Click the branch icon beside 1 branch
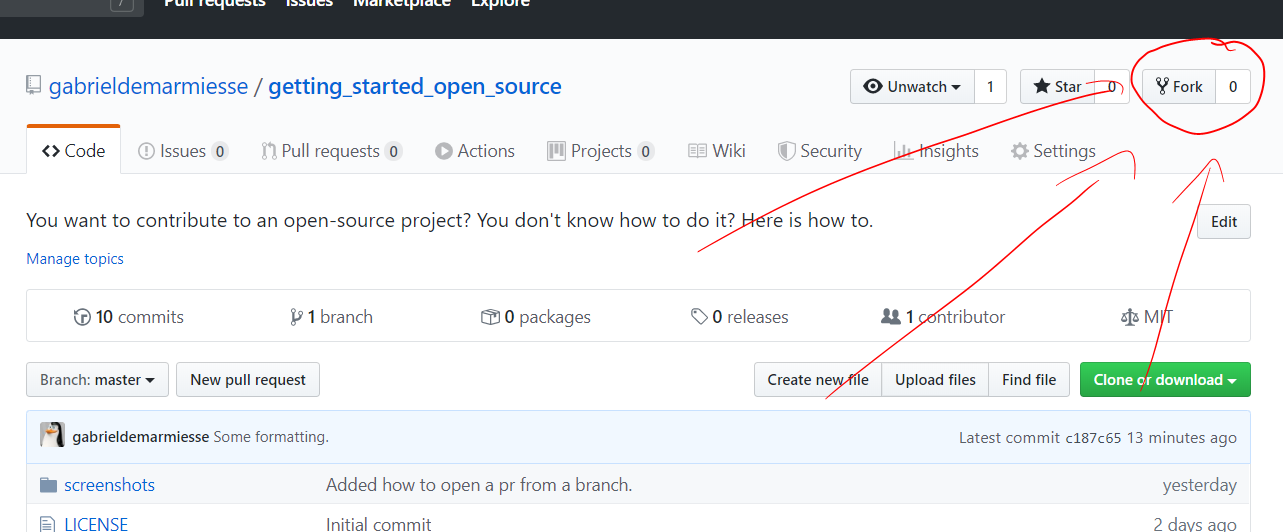The width and height of the screenshot is (1283, 532). click(296, 317)
